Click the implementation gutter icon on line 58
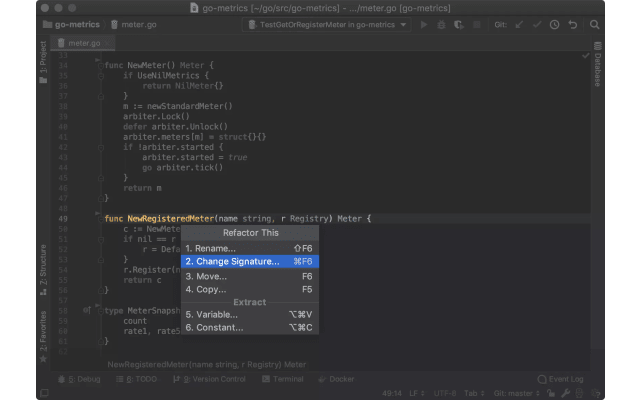Viewport: 640px width, 400px height. (x=87, y=311)
